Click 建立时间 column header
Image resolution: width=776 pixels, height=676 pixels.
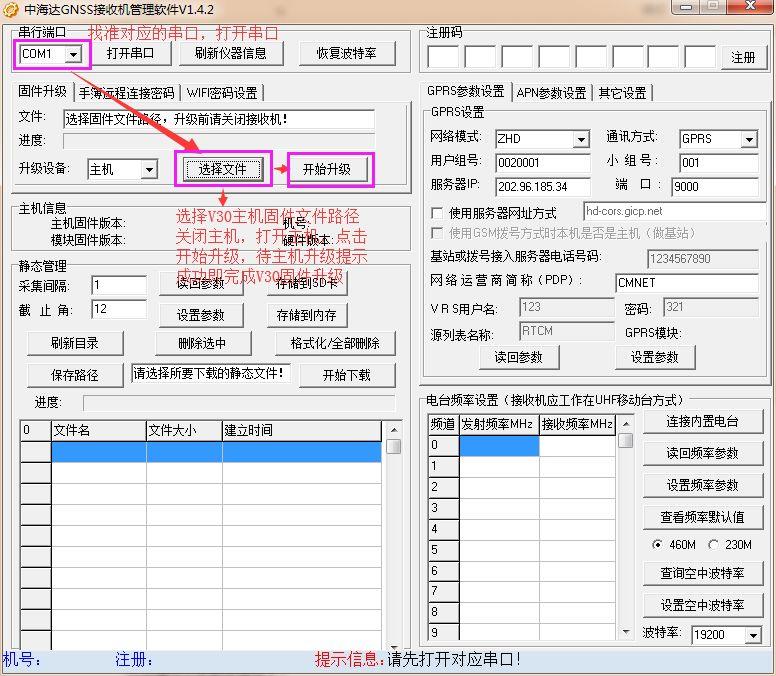click(x=302, y=430)
